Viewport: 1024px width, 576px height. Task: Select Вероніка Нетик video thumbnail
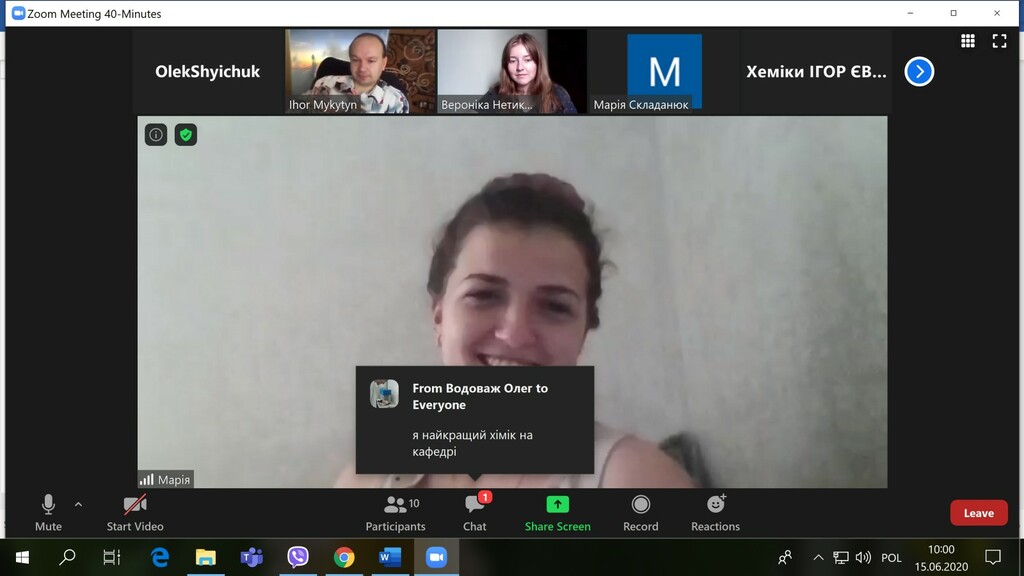click(x=511, y=70)
